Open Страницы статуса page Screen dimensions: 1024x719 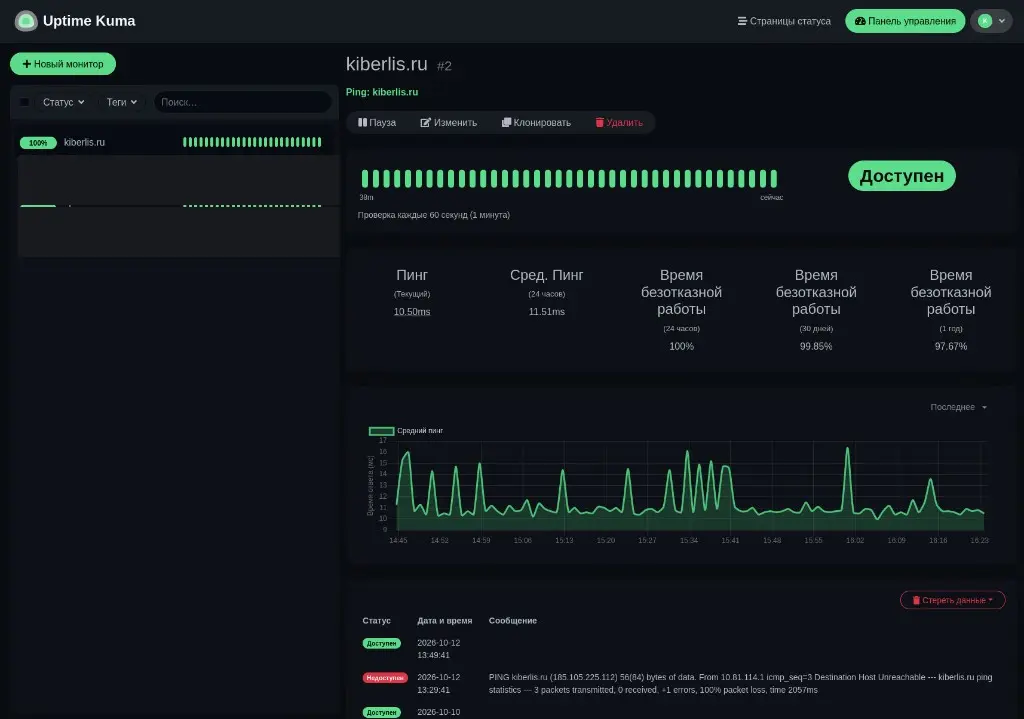[784, 21]
